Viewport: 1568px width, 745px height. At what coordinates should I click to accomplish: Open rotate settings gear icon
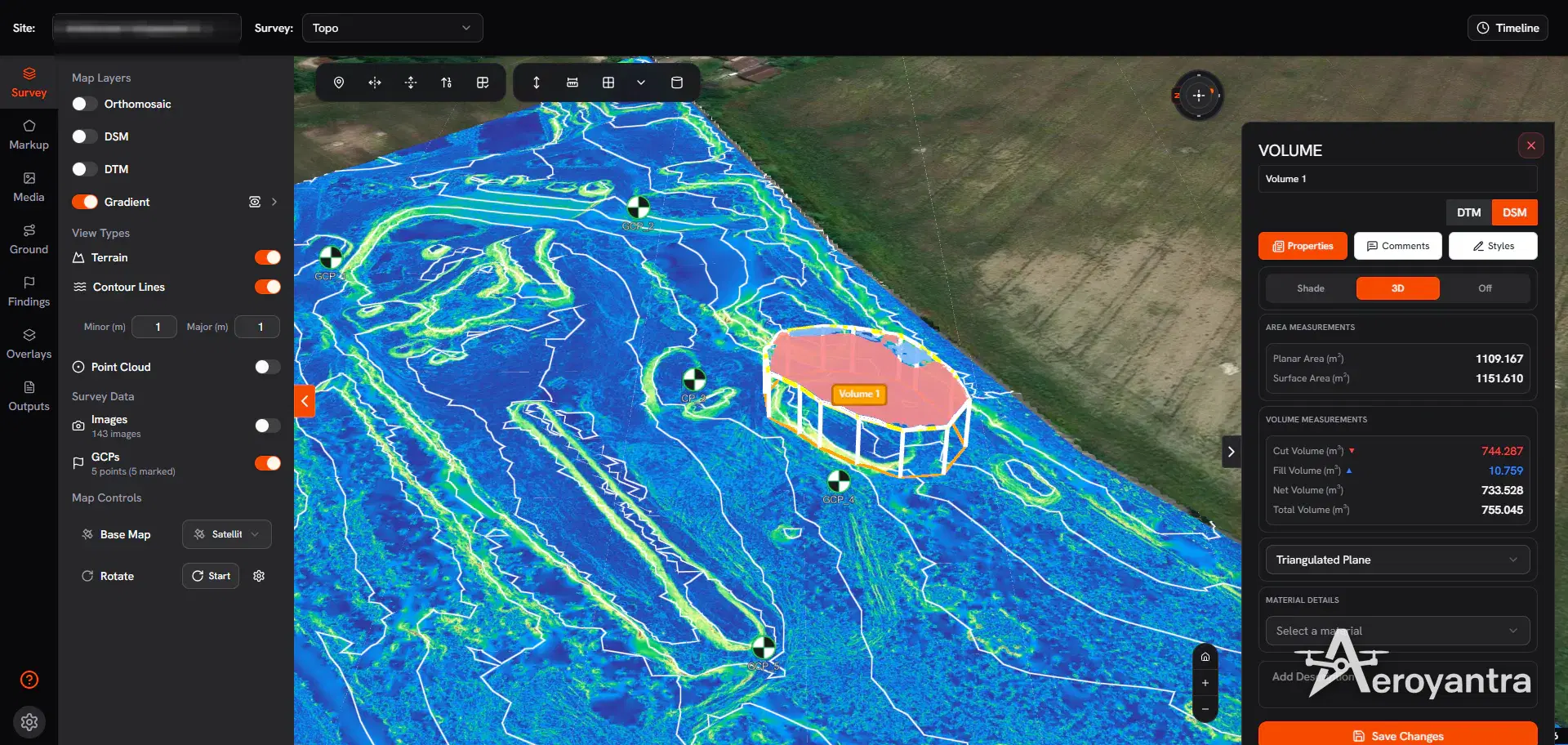259,576
